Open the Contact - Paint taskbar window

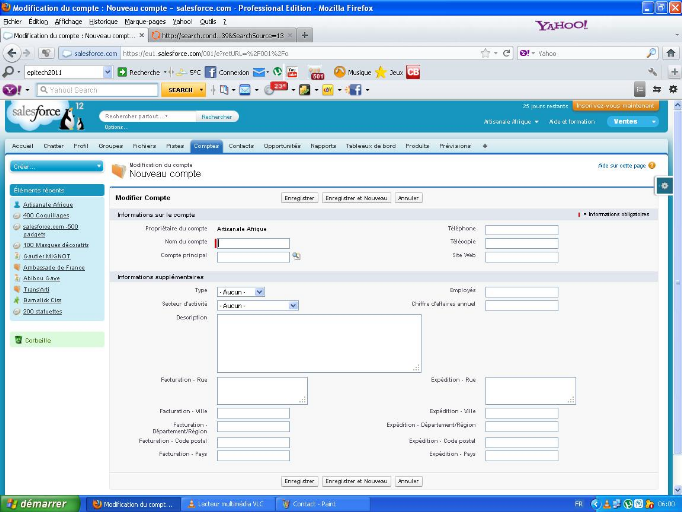(323, 504)
